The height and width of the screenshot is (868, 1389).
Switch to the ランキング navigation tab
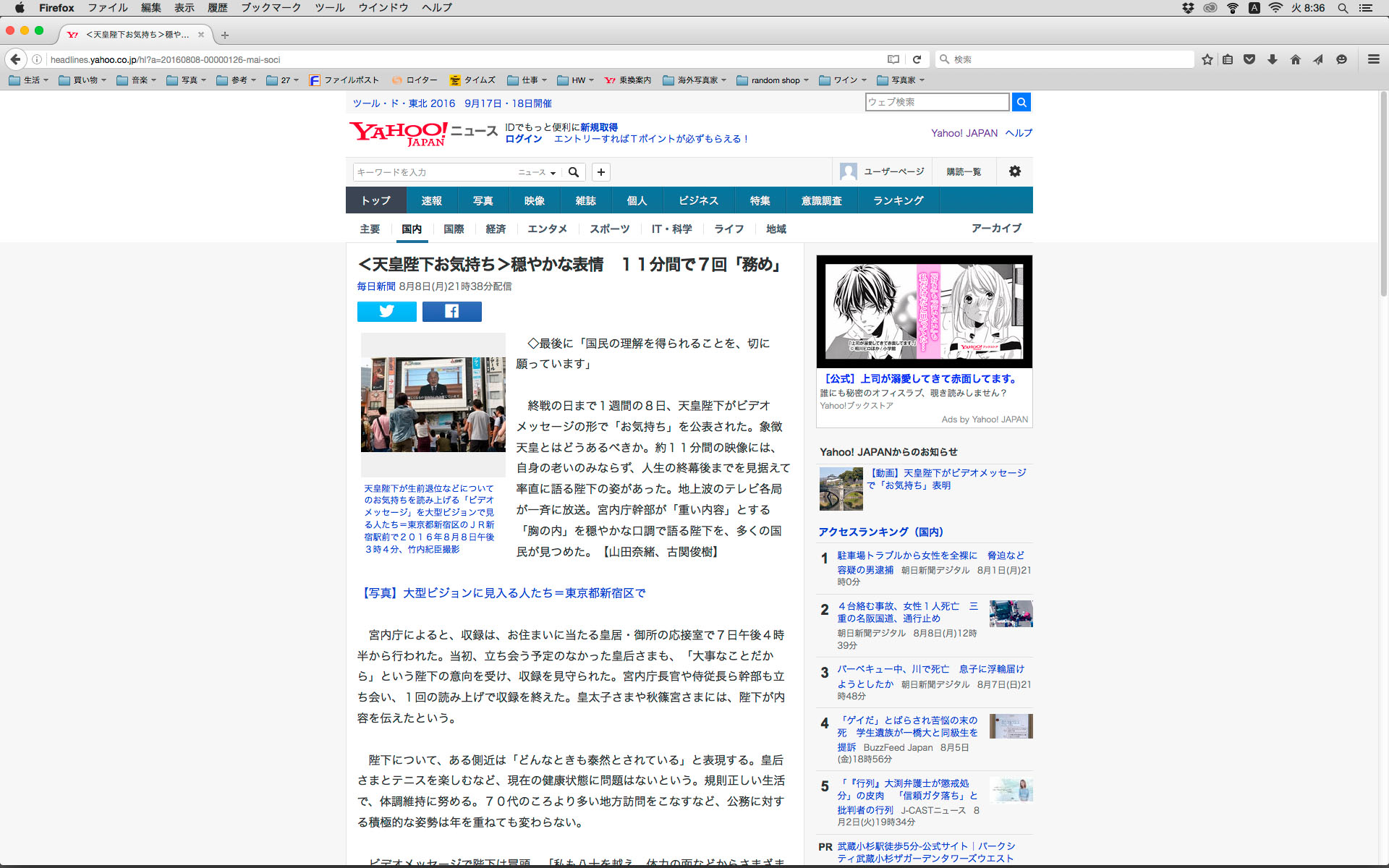[x=898, y=200]
